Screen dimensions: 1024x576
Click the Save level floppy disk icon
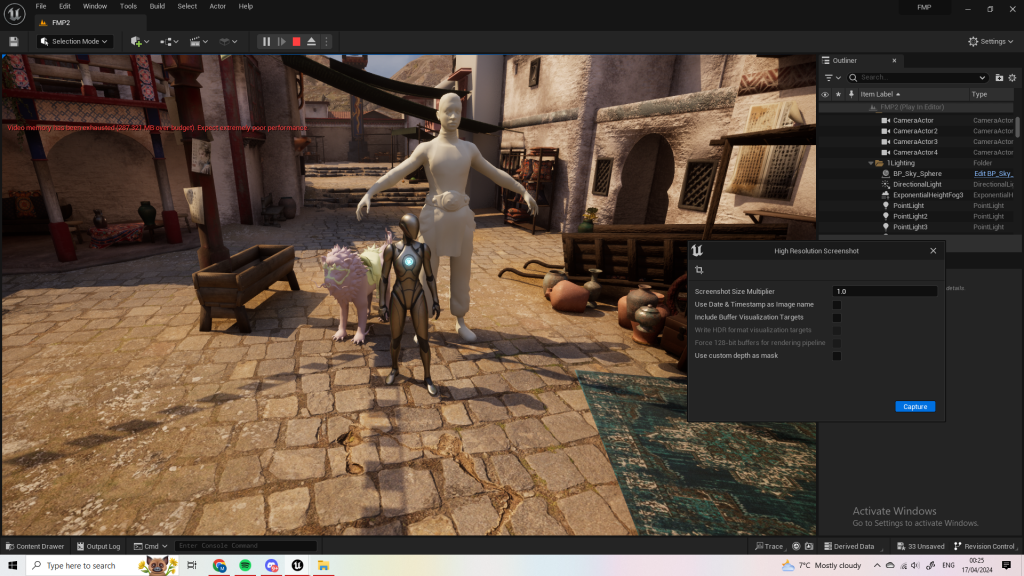[14, 41]
